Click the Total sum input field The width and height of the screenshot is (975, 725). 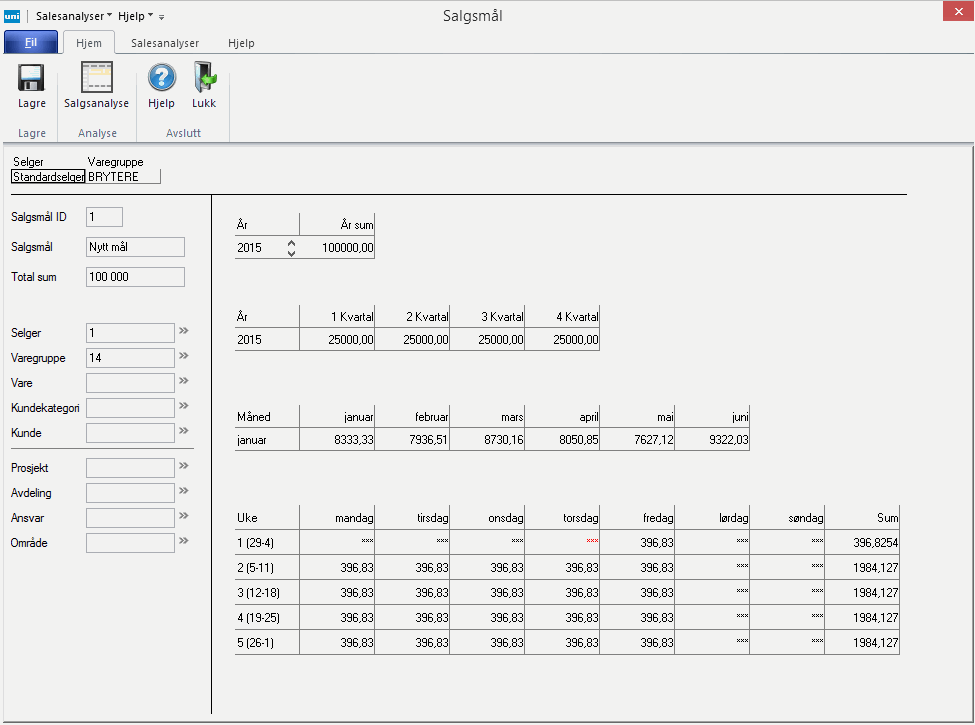click(x=135, y=277)
